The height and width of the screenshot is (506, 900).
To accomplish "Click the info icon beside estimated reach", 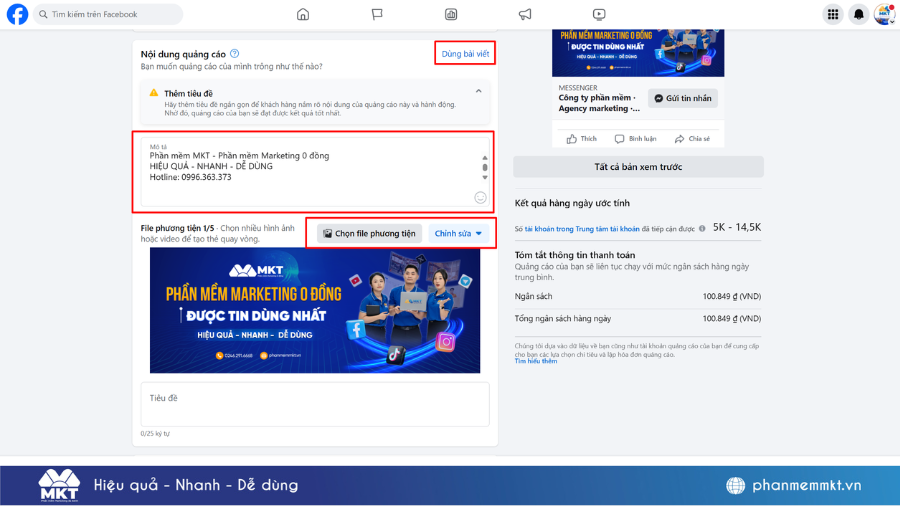I will pyautogui.click(x=702, y=228).
